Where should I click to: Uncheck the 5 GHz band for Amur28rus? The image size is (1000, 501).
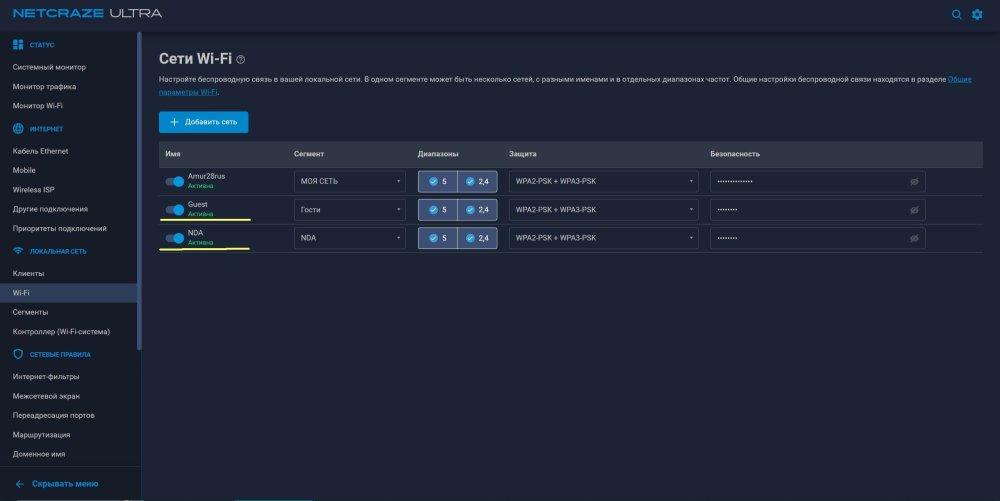pos(438,182)
